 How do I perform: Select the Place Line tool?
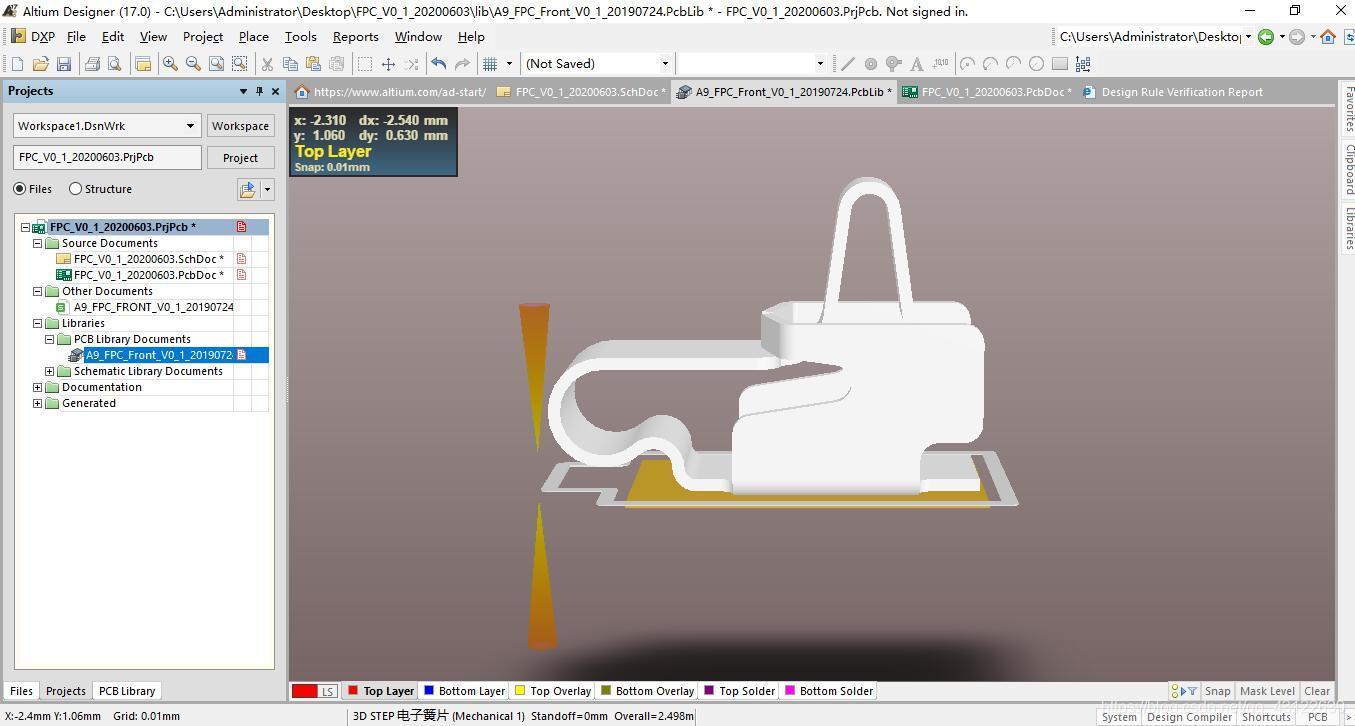pos(848,64)
